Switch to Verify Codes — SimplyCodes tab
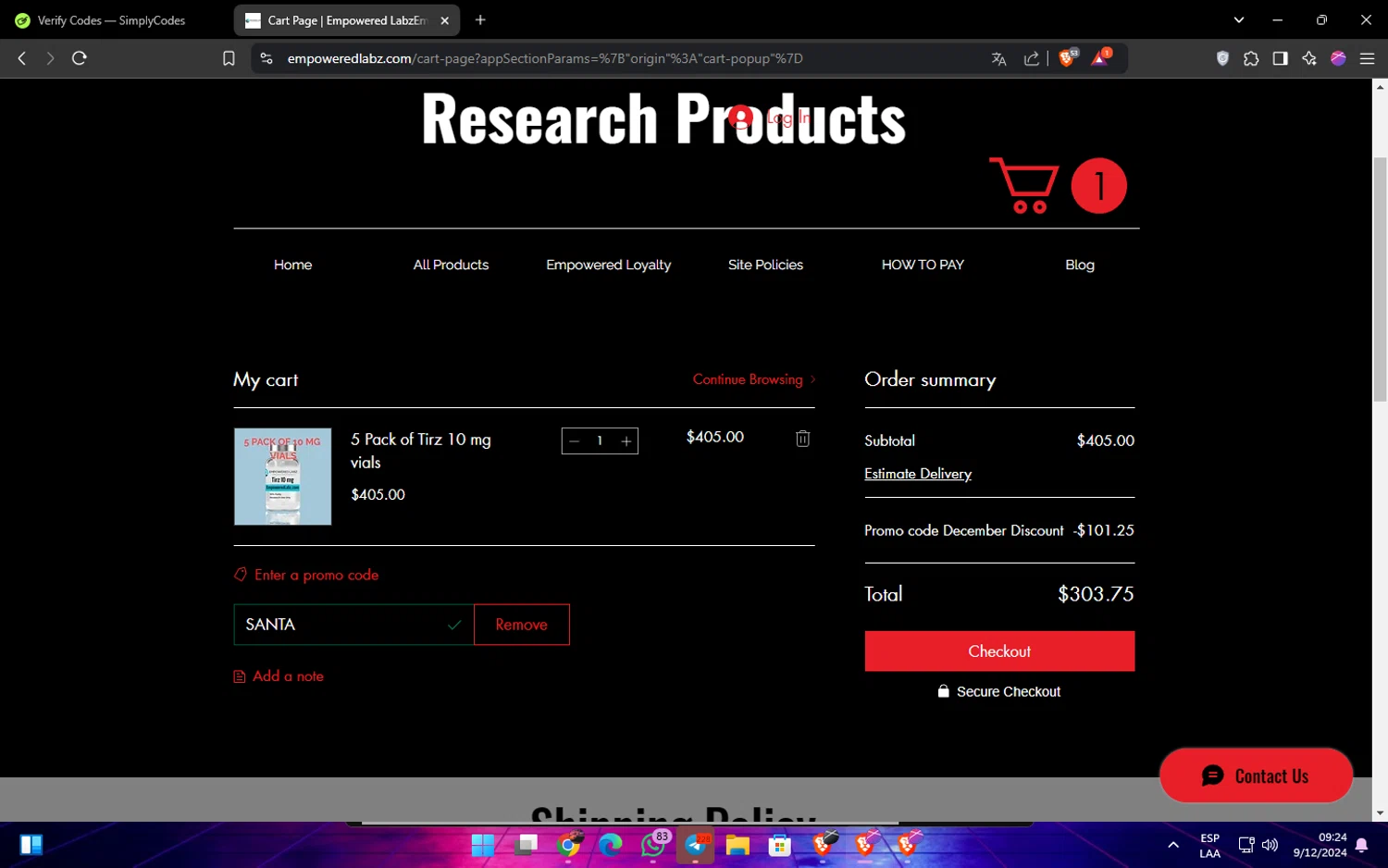The width and height of the screenshot is (1388, 868). point(112,20)
